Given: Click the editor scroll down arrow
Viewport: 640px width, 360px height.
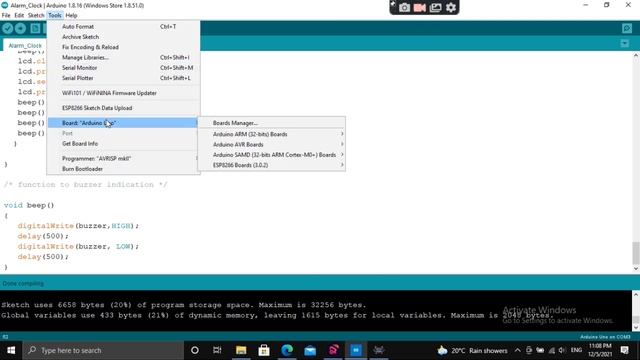Looking at the screenshot, I should [636, 269].
